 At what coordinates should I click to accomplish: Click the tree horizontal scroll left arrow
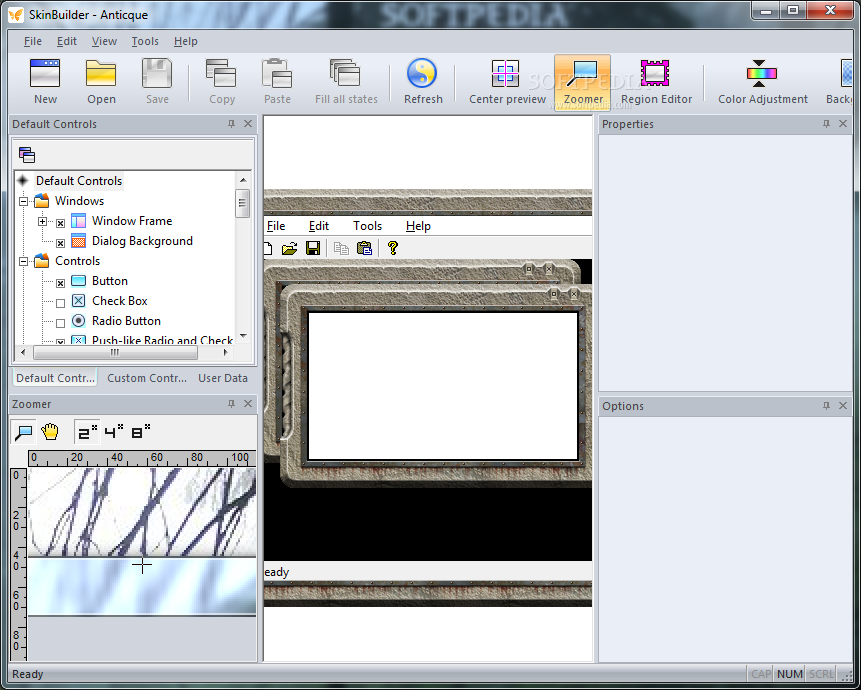click(23, 352)
